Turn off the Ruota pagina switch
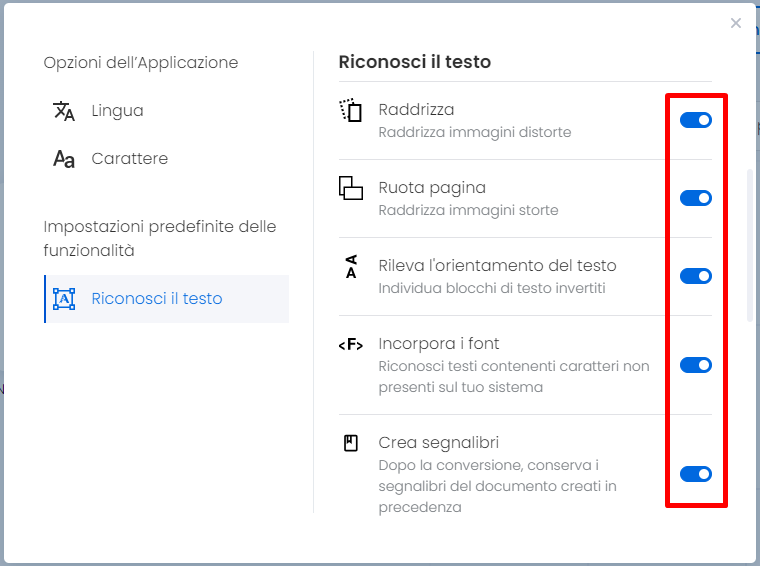 pyautogui.click(x=696, y=198)
